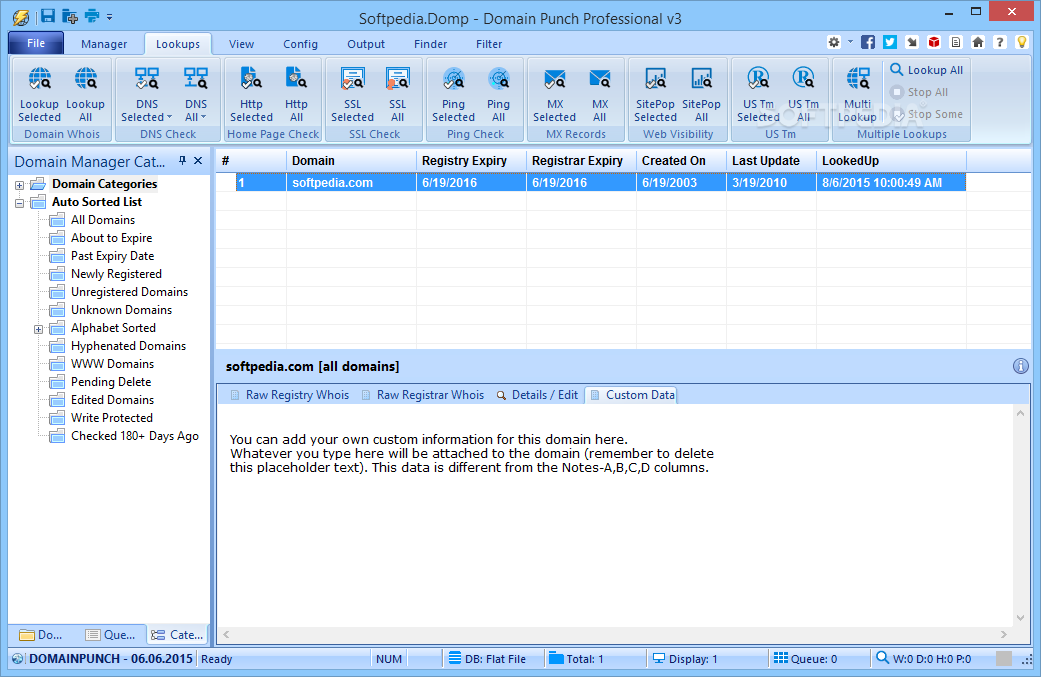Screen dimensions: 1041x677
Task: Check SitePop Selected web visibility
Action: (655, 95)
